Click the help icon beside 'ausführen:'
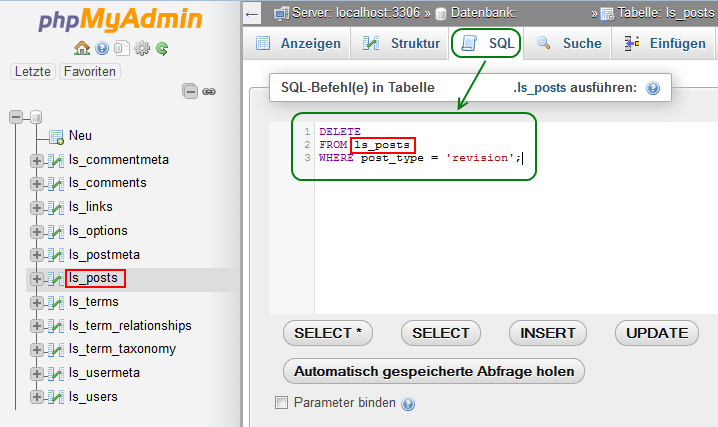The height and width of the screenshot is (427, 718). pyautogui.click(x=653, y=88)
